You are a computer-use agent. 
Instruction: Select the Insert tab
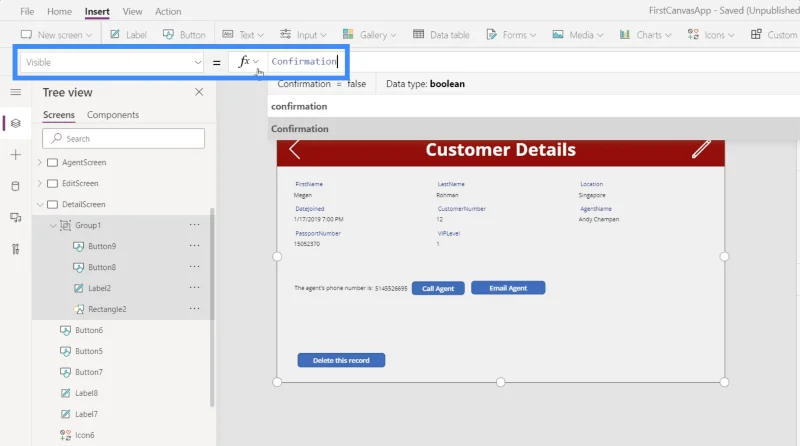(97, 11)
